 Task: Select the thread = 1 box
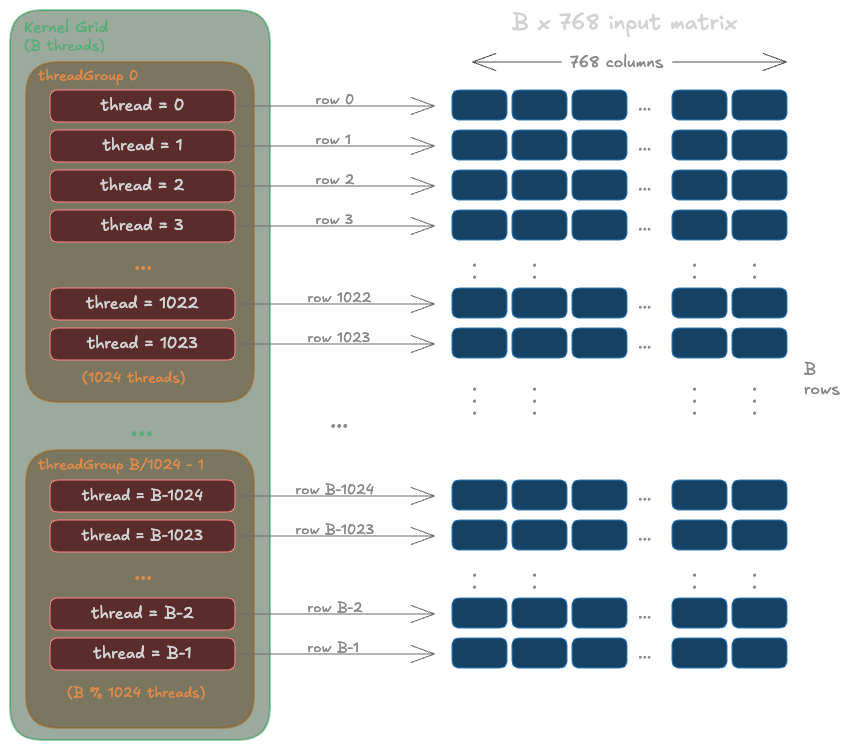point(141,145)
